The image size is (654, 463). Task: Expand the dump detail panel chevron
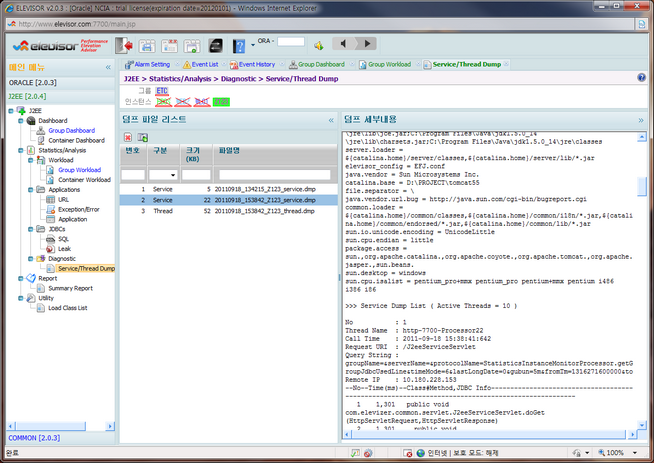pyautogui.click(x=641, y=120)
